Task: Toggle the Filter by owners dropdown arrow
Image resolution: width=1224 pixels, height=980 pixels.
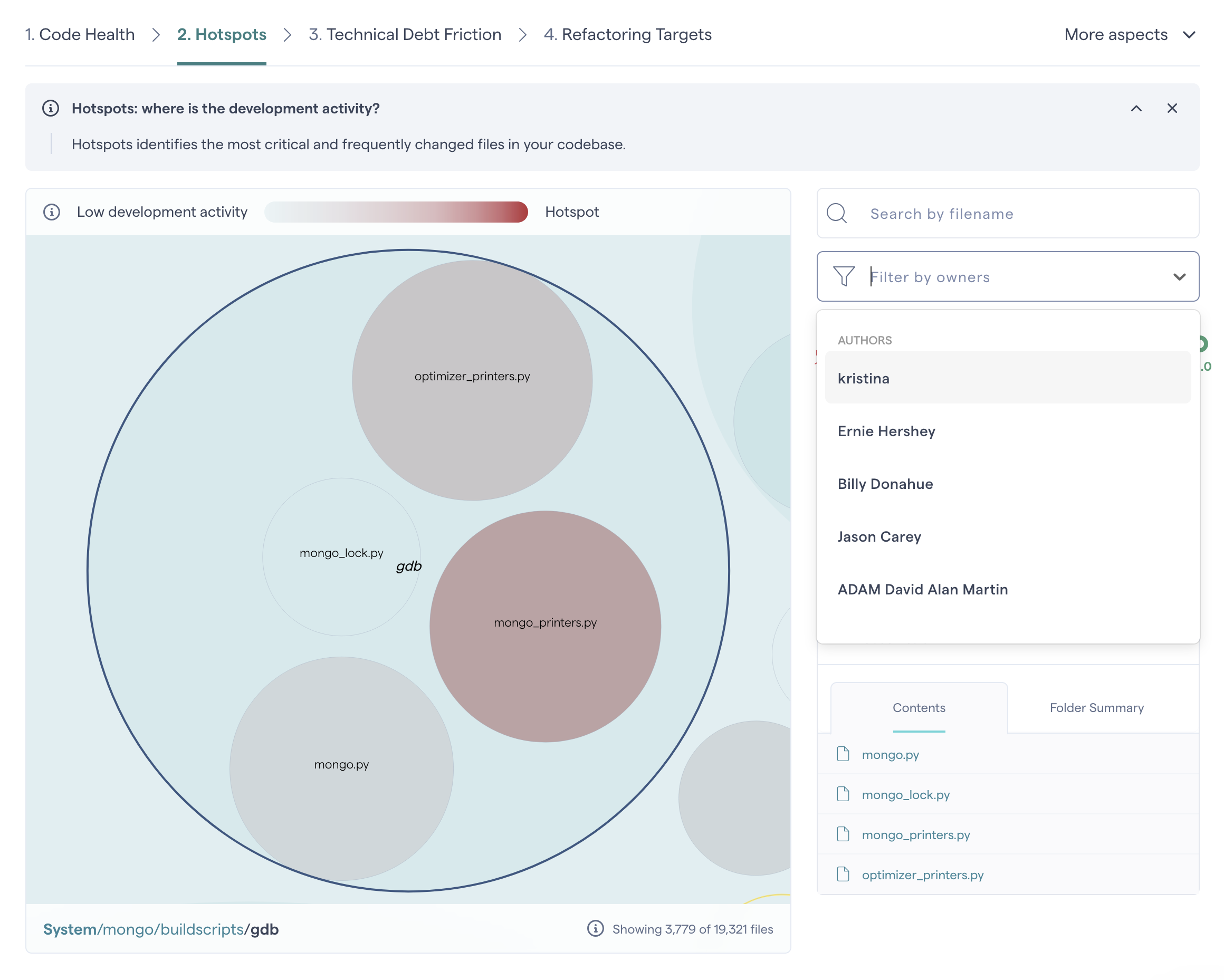Action: (1179, 277)
